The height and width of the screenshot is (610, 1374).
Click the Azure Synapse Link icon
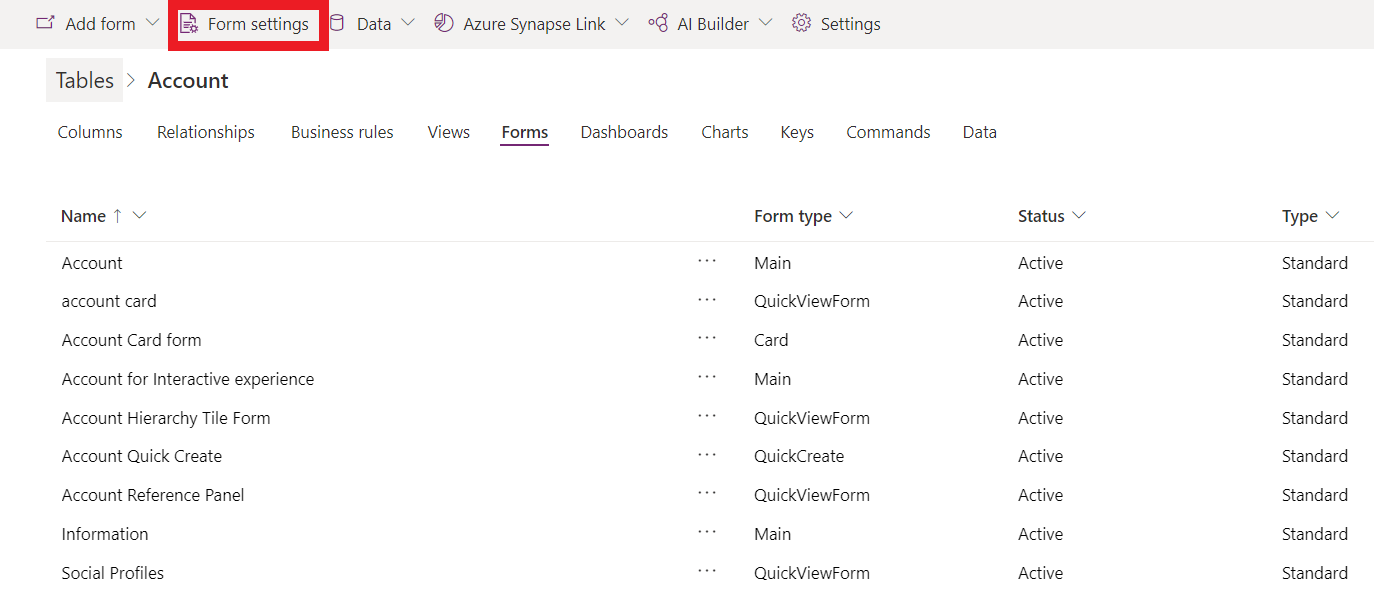point(444,23)
